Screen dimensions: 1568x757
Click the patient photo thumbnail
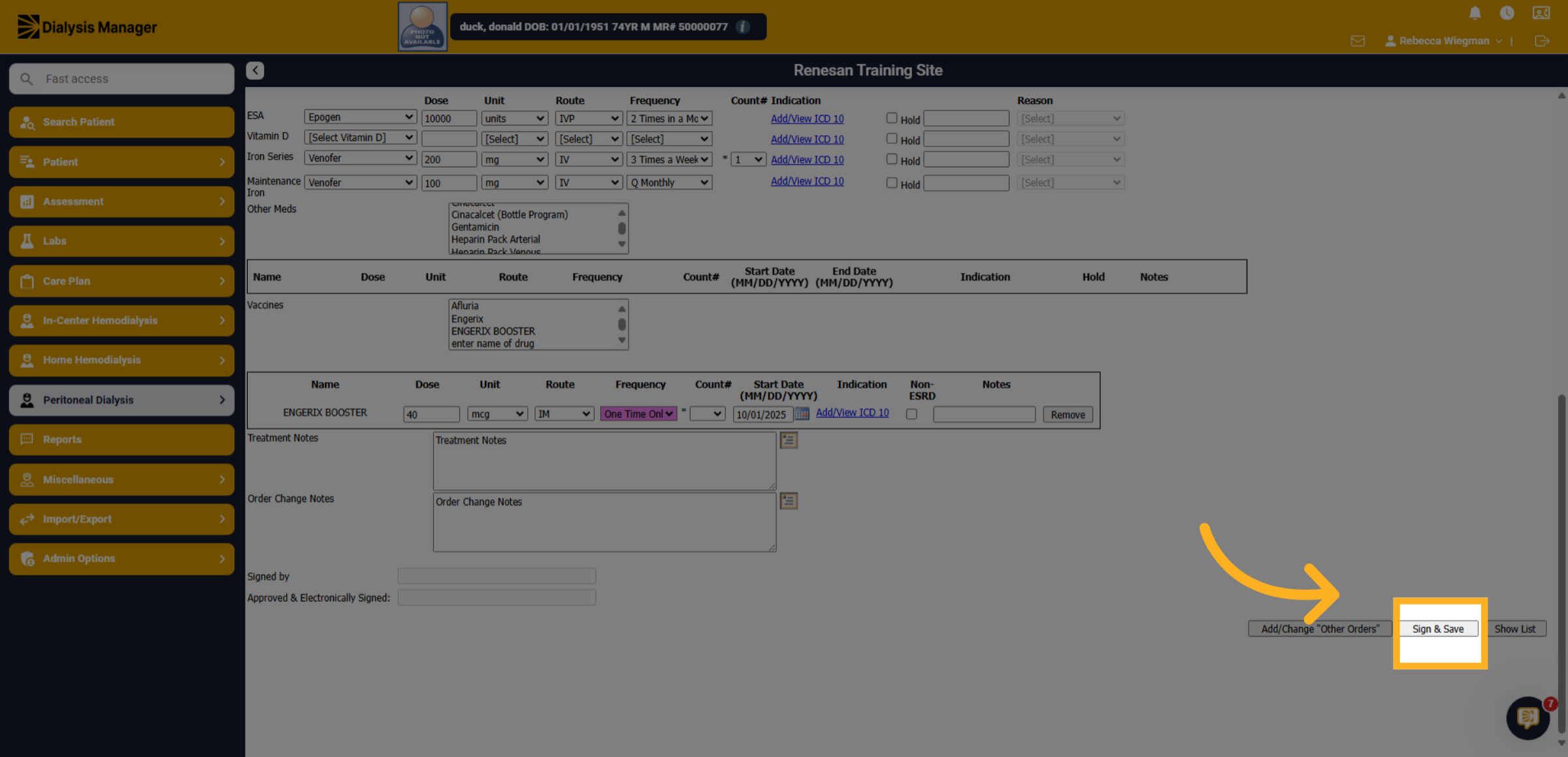click(x=422, y=27)
